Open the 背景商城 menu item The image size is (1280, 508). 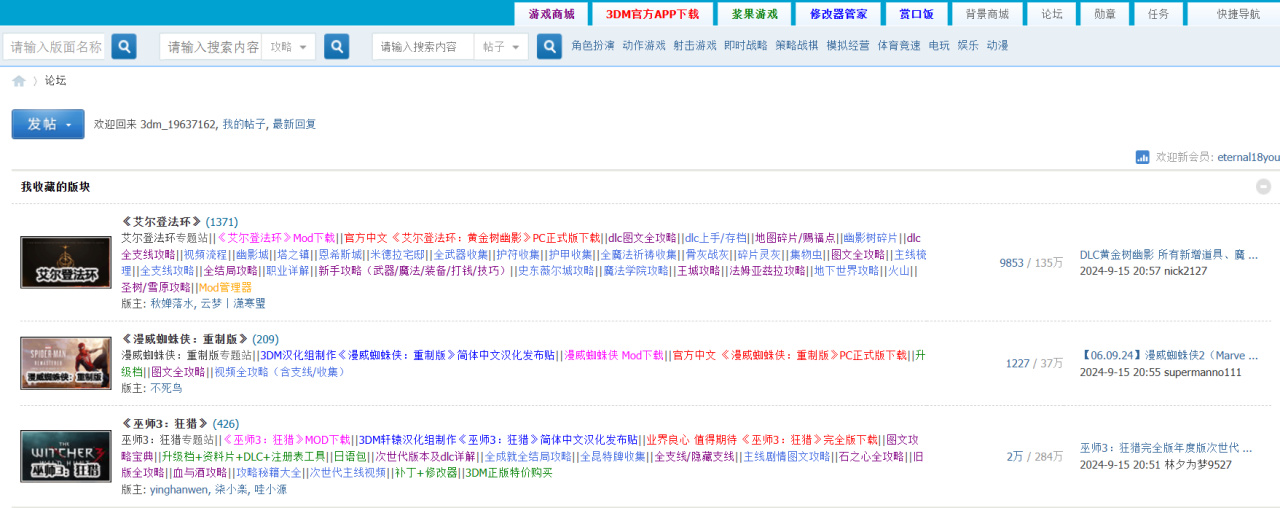[987, 14]
